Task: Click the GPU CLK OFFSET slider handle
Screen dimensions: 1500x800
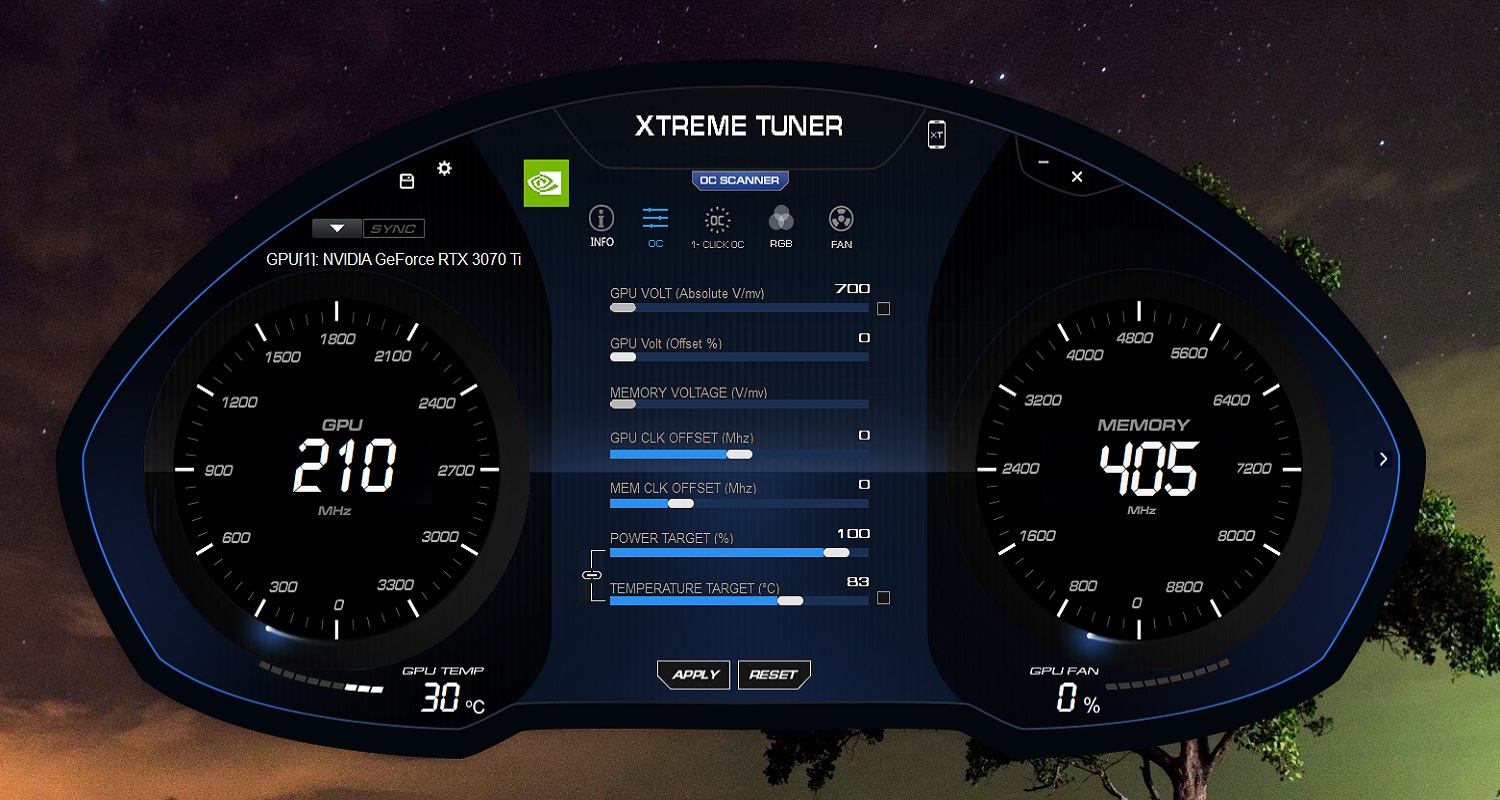Action: pos(739,454)
